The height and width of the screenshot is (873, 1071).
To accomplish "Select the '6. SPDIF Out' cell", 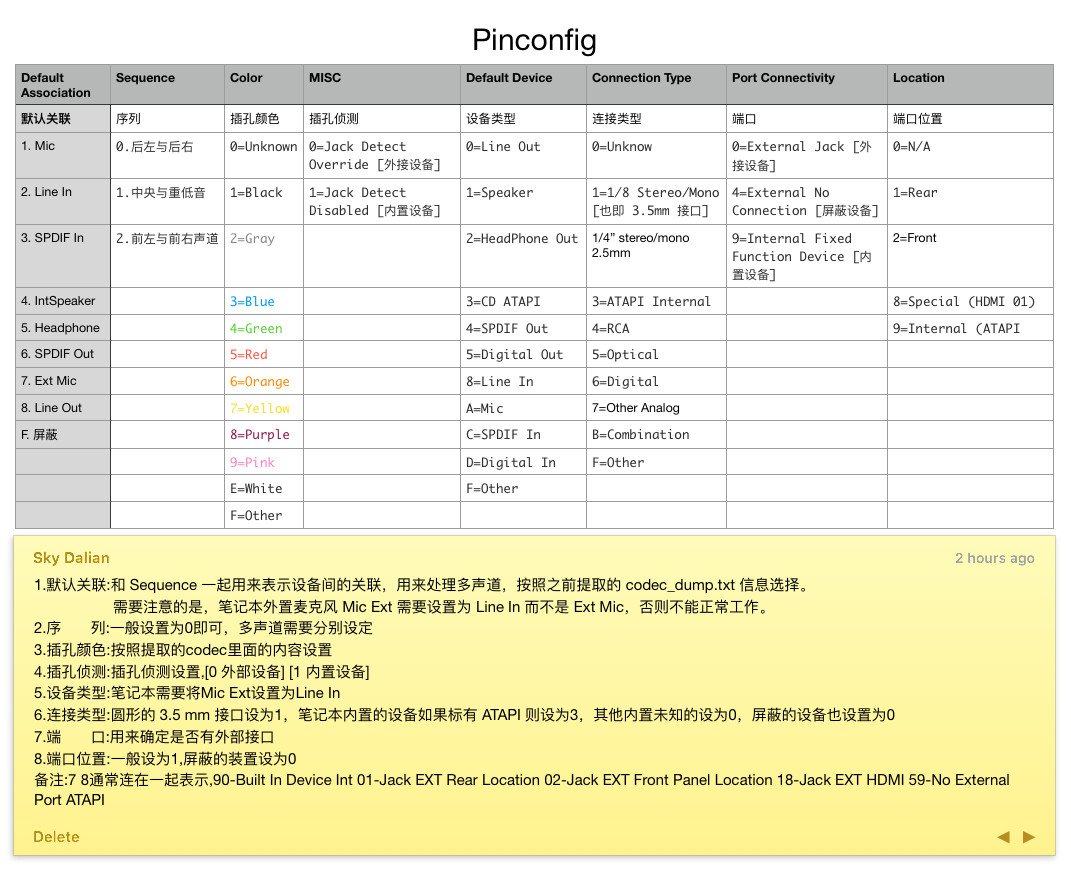I will [x=63, y=355].
